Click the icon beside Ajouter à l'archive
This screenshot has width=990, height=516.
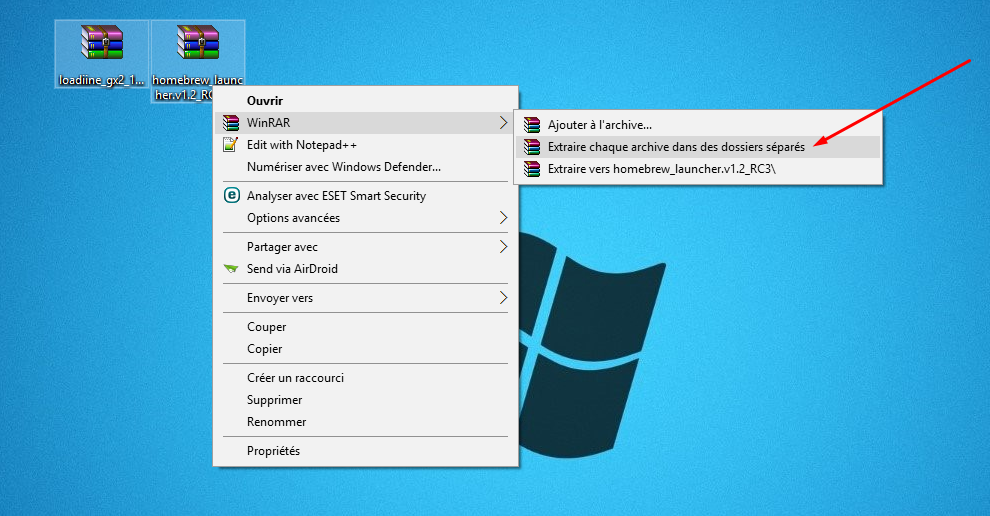[x=532, y=125]
